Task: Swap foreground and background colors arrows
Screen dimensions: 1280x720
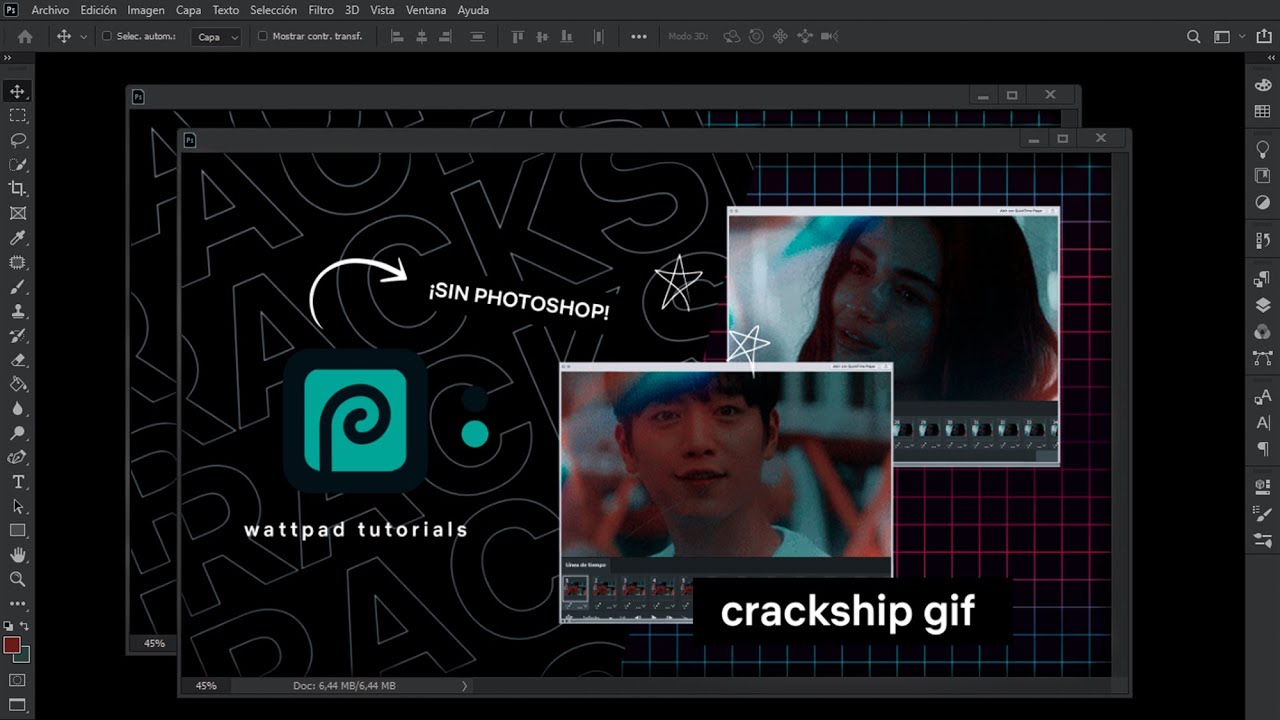Action: pyautogui.click(x=25, y=626)
